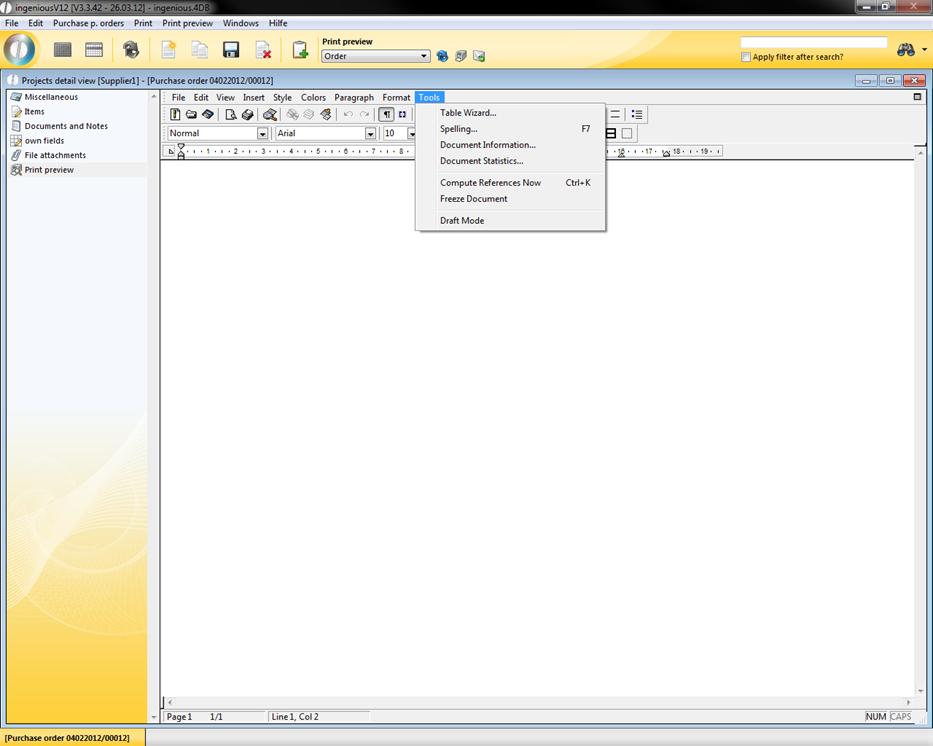Click the bullet list icon in editor toolbar

tap(637, 115)
